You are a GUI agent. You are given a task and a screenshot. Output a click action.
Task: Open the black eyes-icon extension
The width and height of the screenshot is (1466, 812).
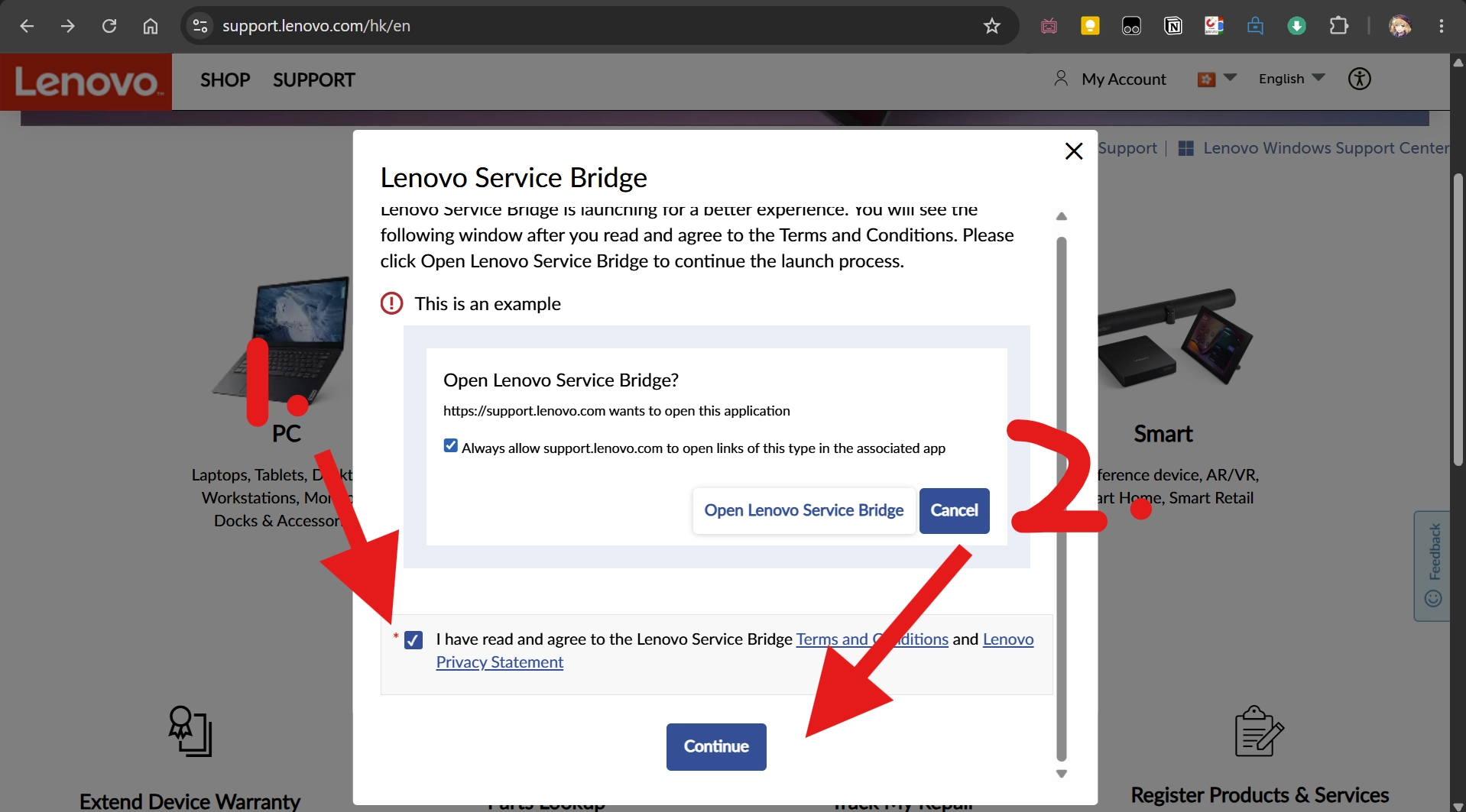click(x=1131, y=26)
